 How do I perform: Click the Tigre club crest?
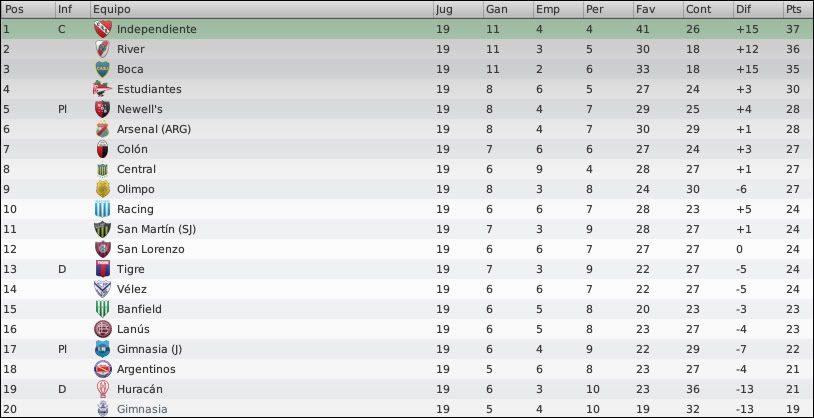pyautogui.click(x=103, y=269)
